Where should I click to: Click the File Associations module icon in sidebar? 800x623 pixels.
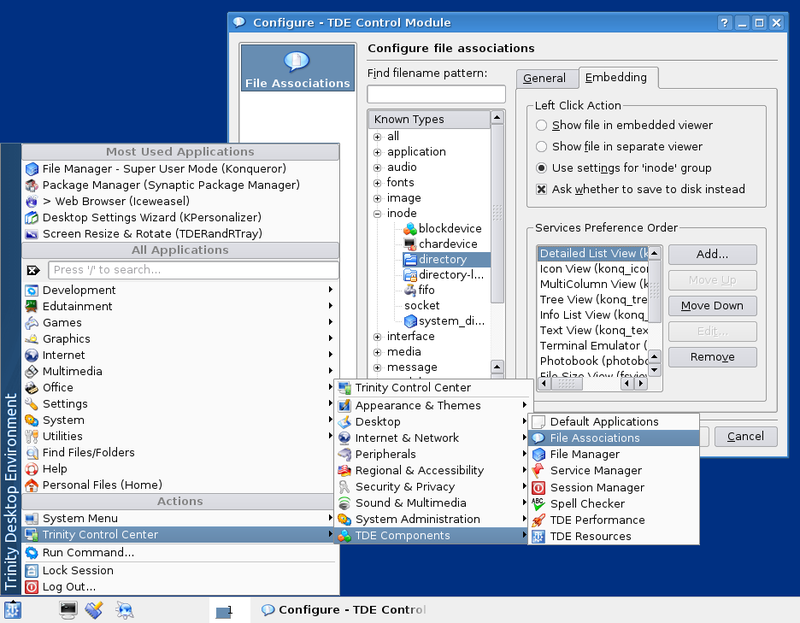(297, 68)
